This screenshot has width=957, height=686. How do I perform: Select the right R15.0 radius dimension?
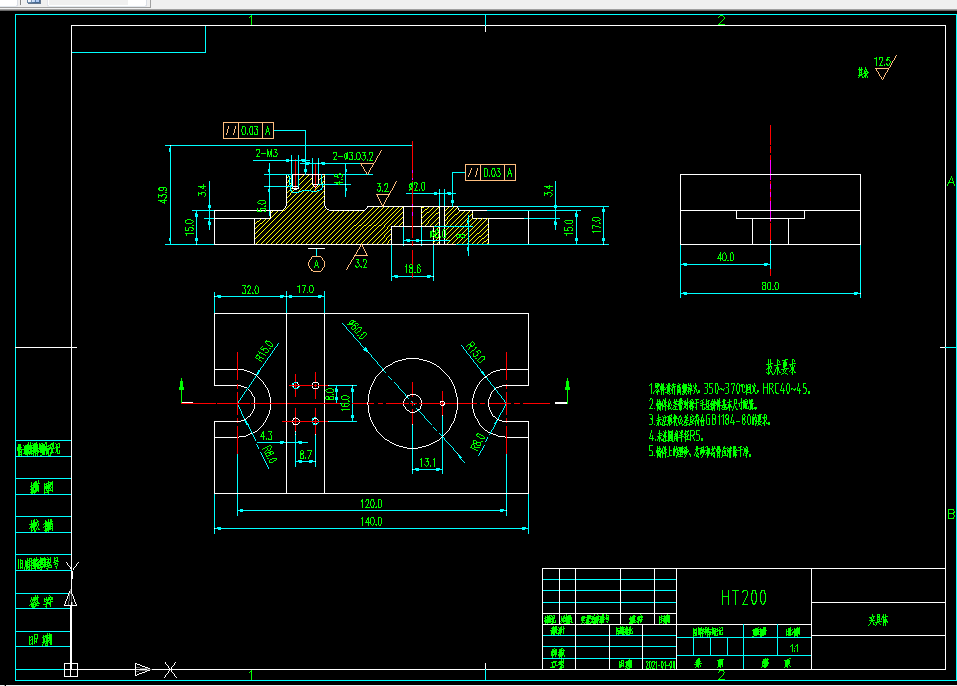coord(475,352)
